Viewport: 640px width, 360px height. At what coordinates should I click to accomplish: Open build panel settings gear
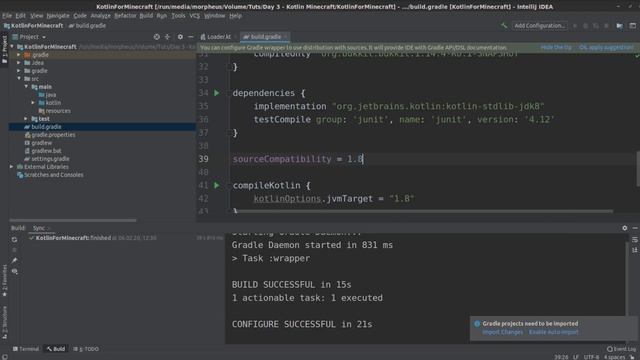624,228
